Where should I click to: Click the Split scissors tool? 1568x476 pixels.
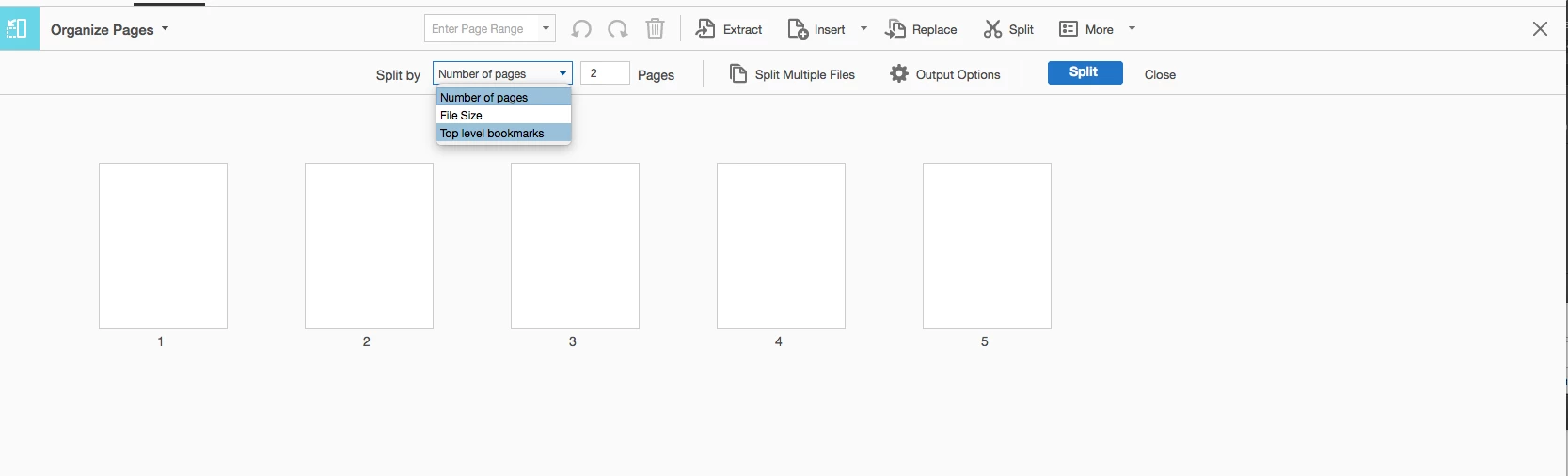coord(1008,29)
